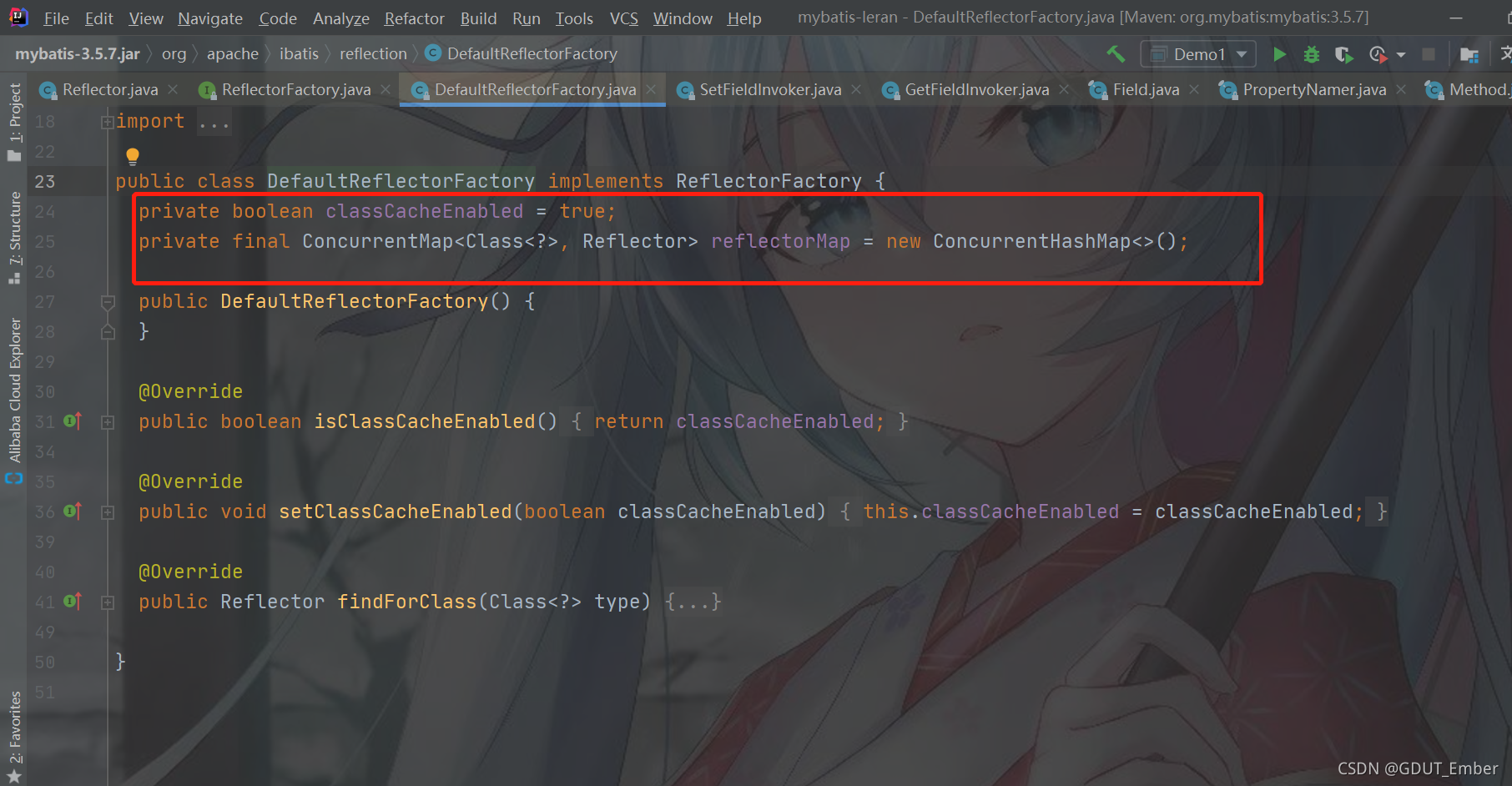Open the Build menu

click(x=478, y=18)
